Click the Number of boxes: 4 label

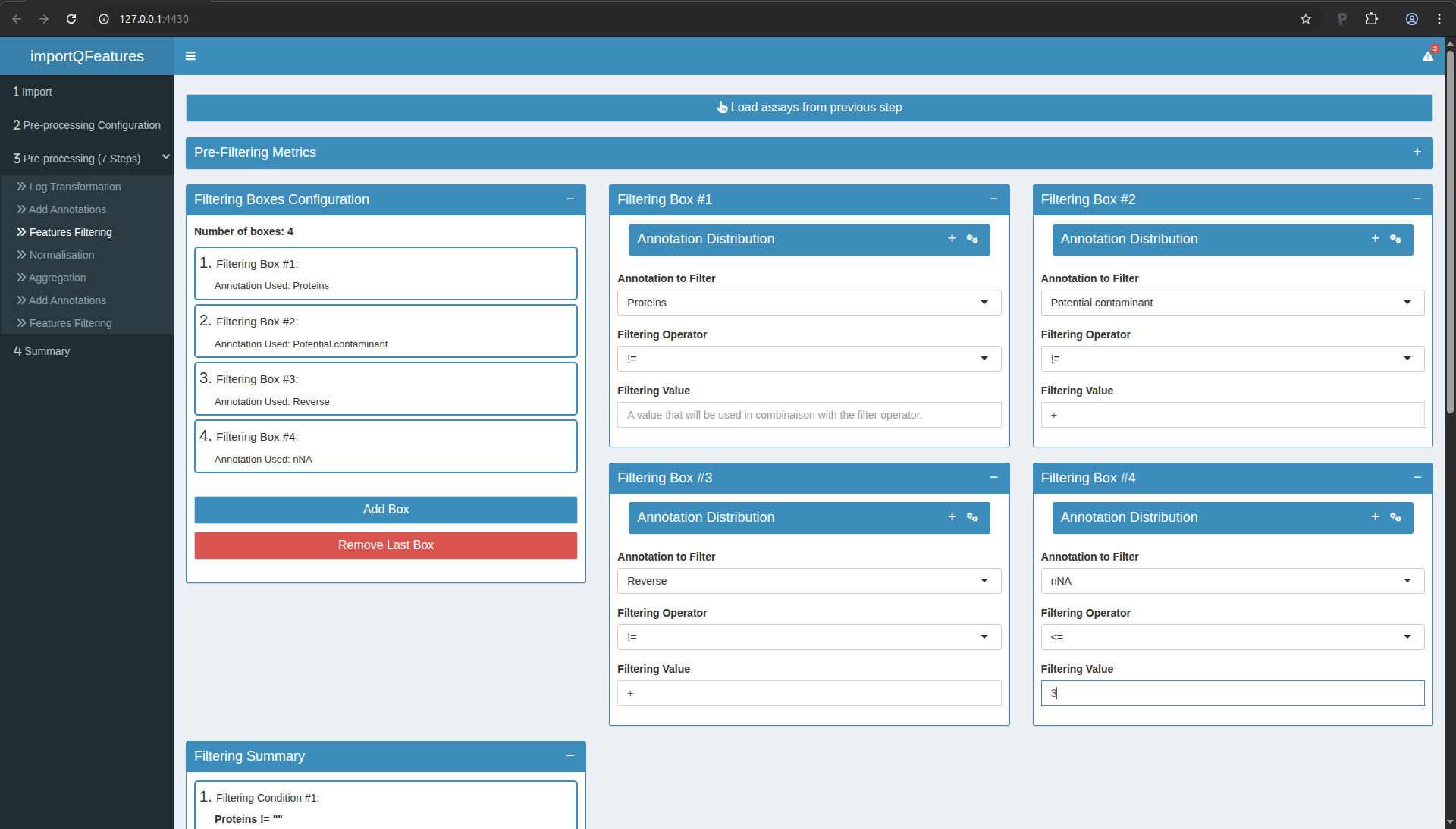point(243,231)
